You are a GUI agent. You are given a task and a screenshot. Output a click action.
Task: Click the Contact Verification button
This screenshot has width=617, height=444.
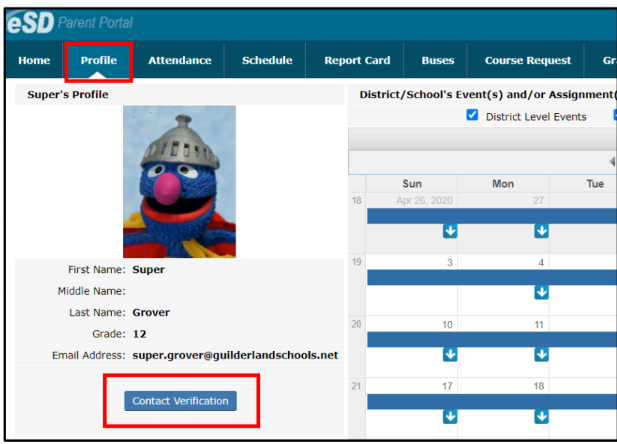[180, 401]
